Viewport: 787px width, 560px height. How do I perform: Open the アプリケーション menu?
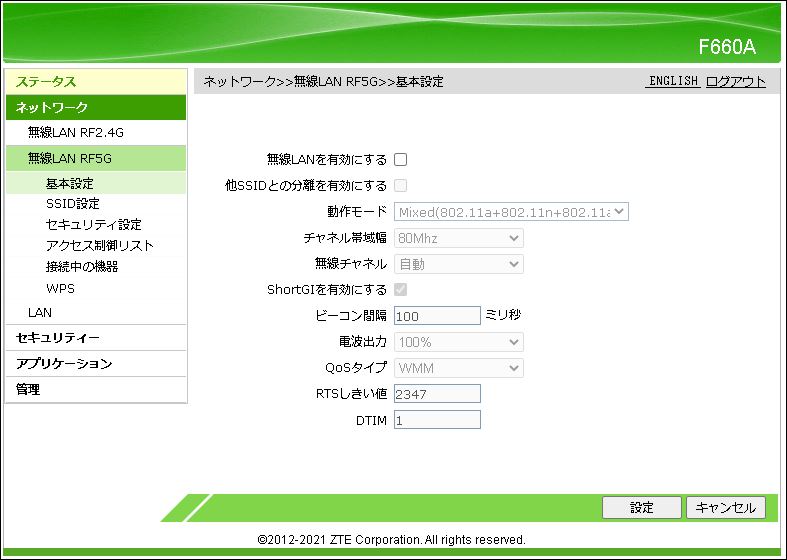96,364
